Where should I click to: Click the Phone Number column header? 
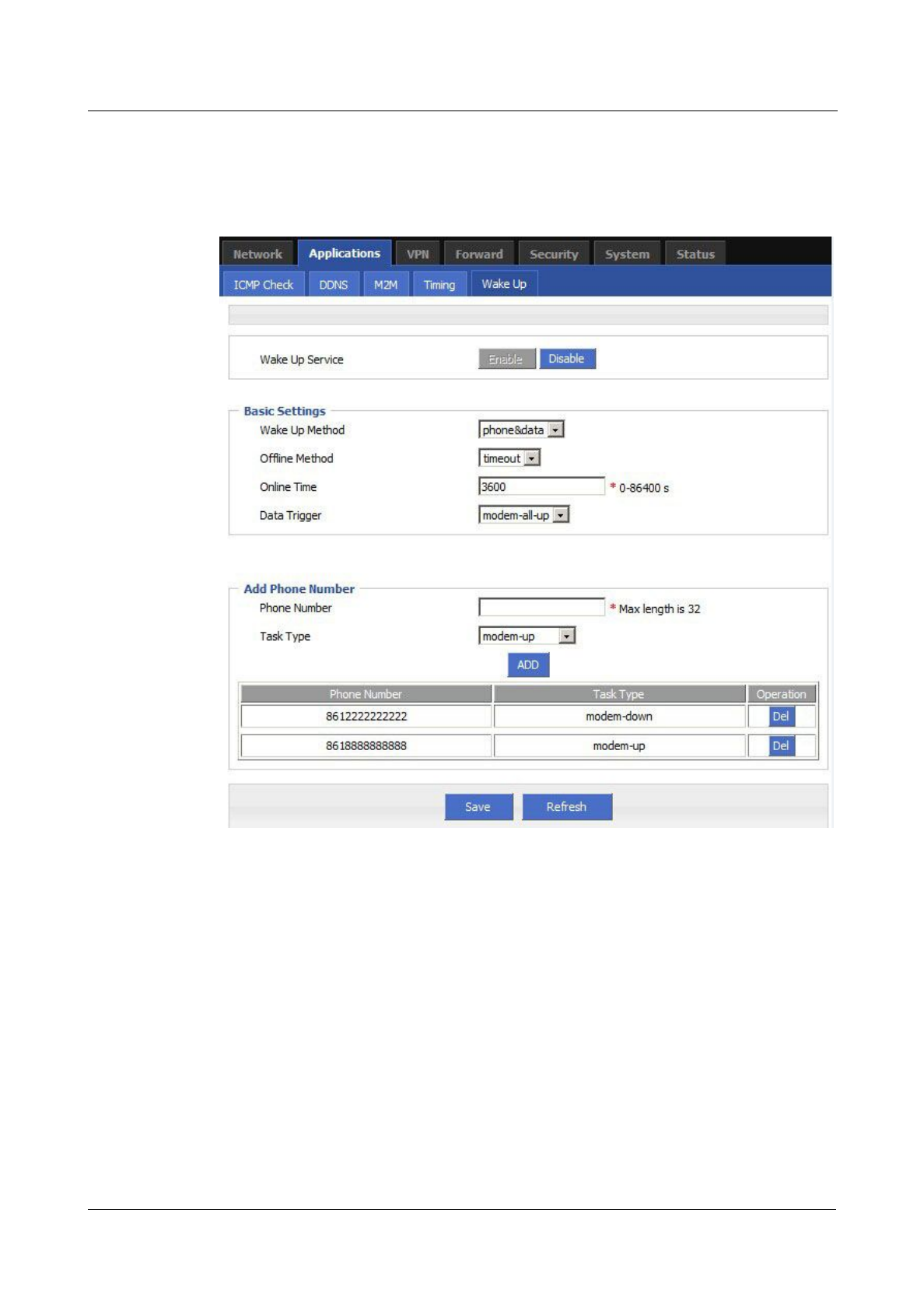tap(366, 694)
